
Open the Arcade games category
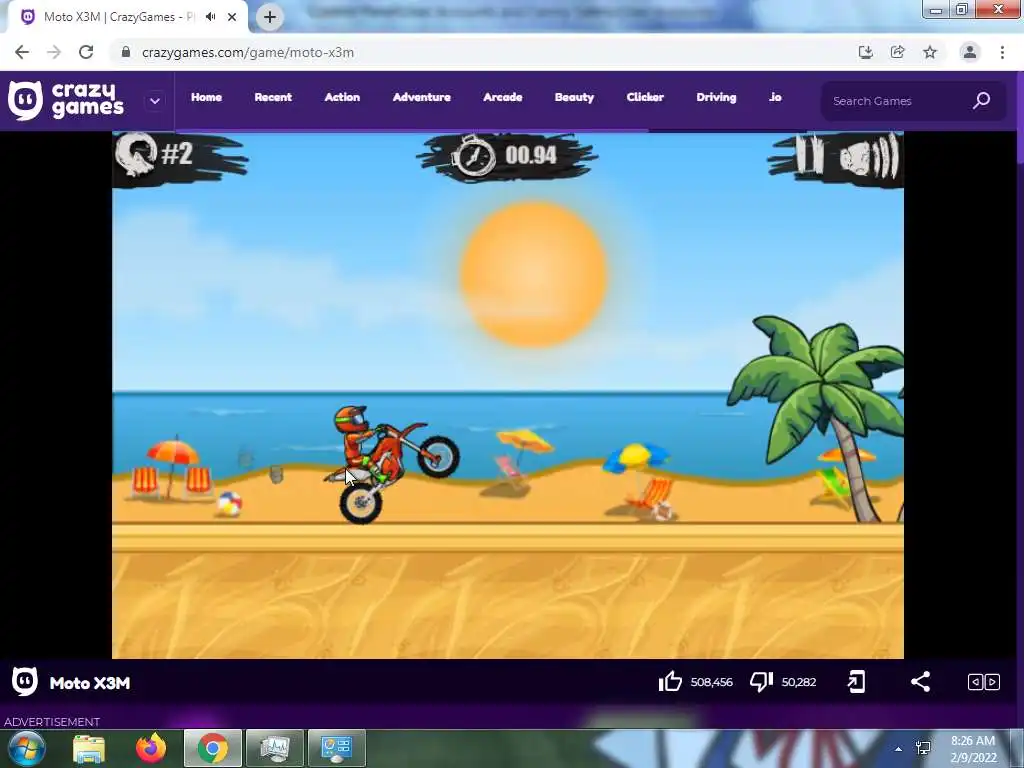503,97
